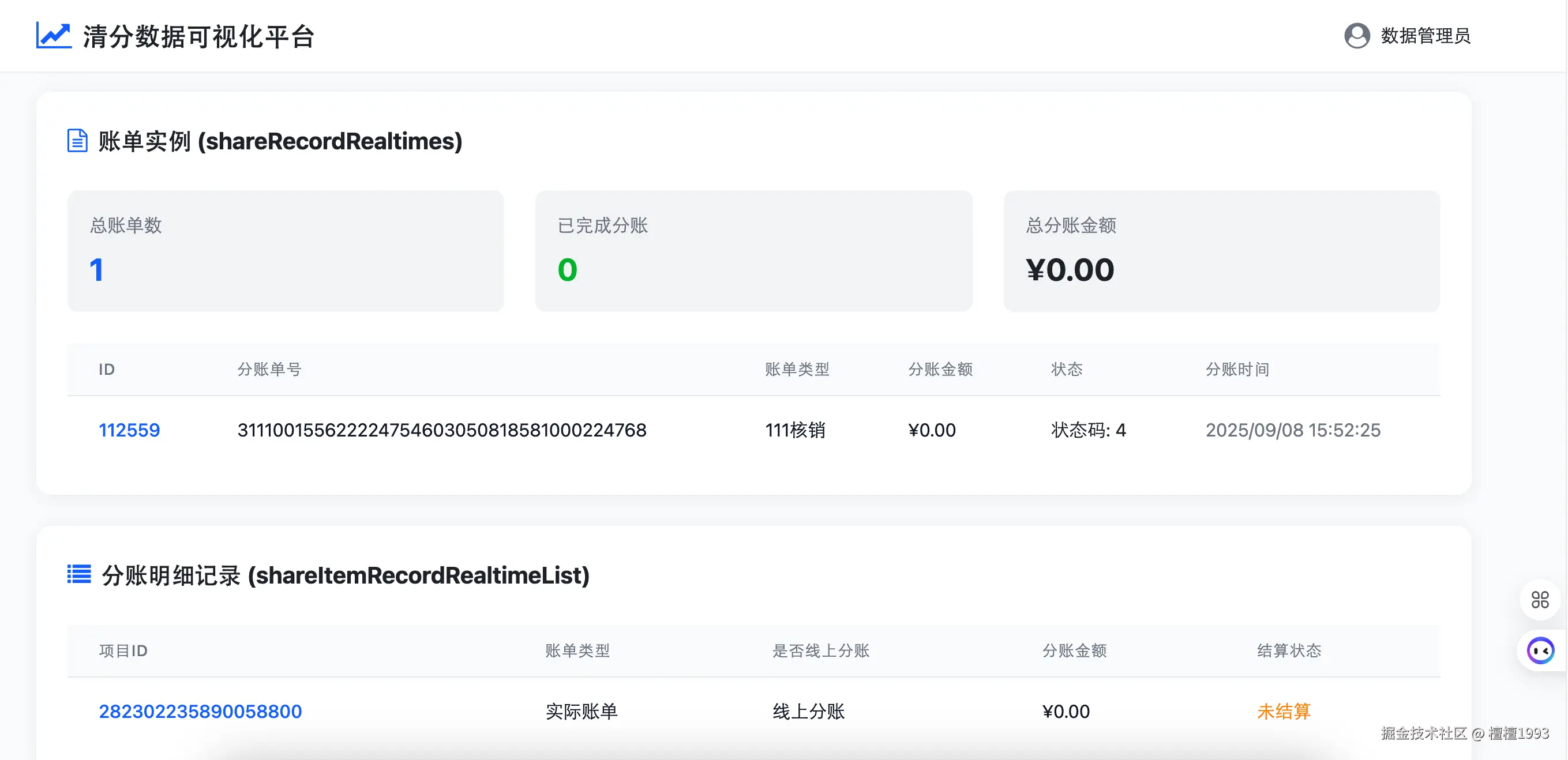This screenshot has height=760, width=1568.
Task: Open the floating robot assistant icon
Action: [1541, 651]
